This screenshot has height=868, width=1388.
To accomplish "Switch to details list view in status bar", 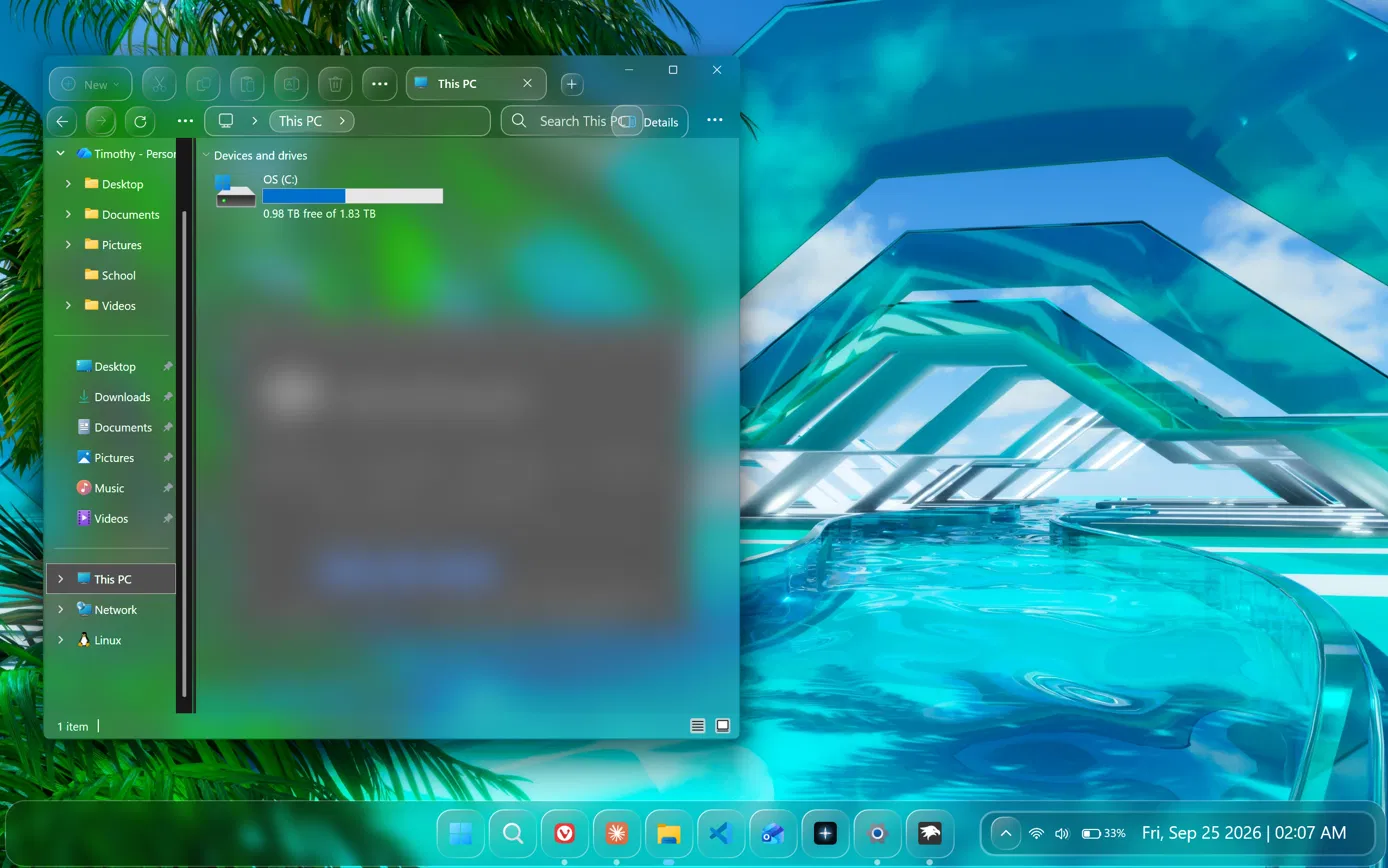I will [x=698, y=726].
